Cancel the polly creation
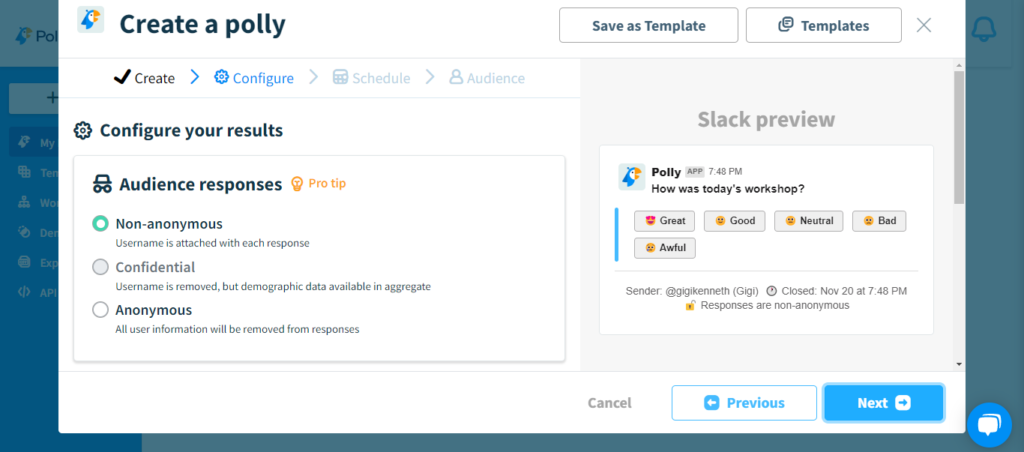The image size is (1024, 452). [x=609, y=403]
